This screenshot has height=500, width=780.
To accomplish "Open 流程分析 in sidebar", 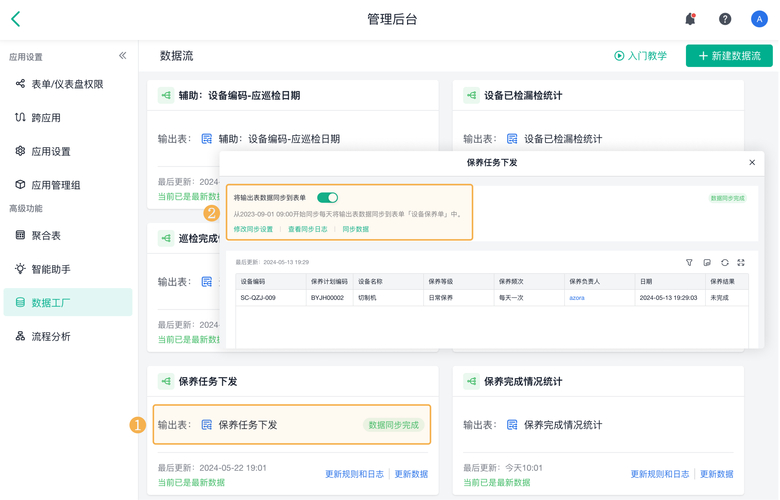I will [x=51, y=336].
